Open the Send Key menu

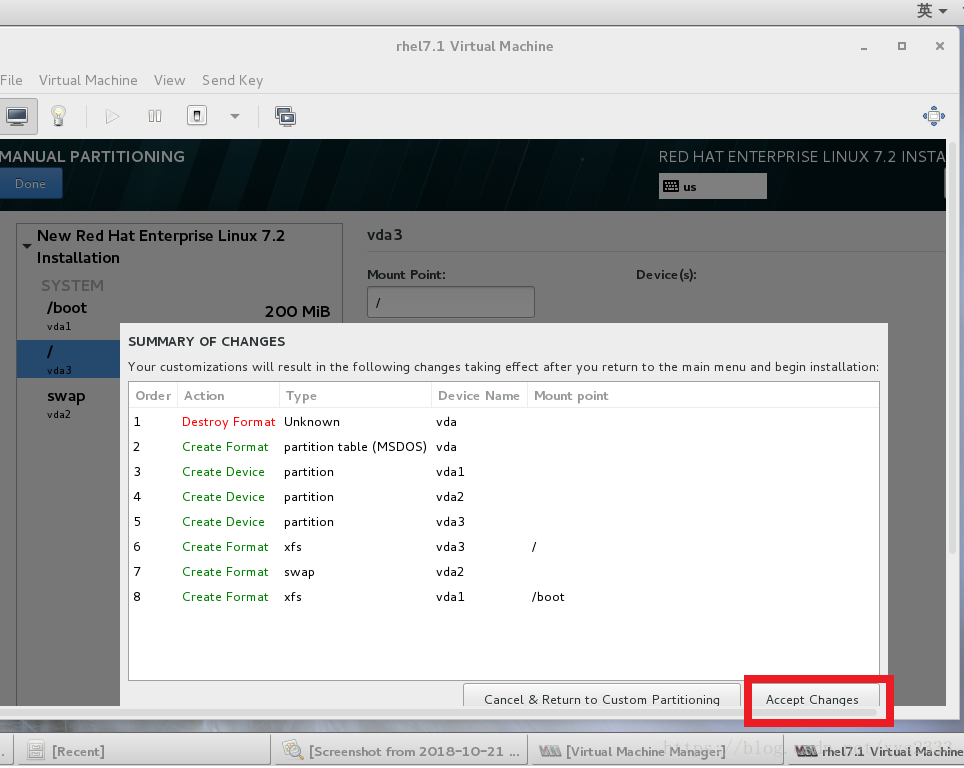pyautogui.click(x=232, y=81)
